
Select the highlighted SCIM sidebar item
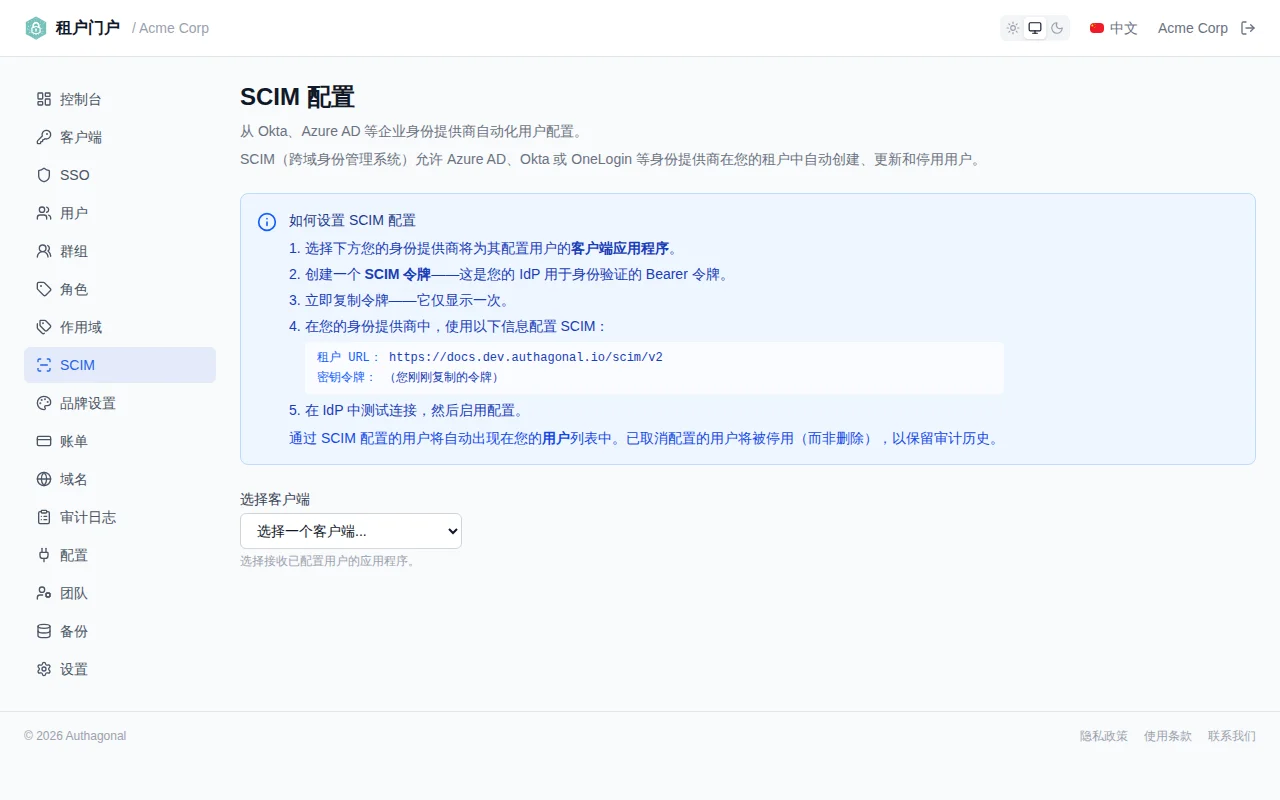point(120,365)
